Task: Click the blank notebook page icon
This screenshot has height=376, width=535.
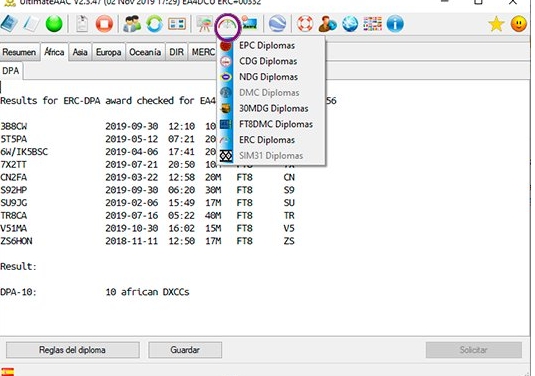Action: (31, 24)
